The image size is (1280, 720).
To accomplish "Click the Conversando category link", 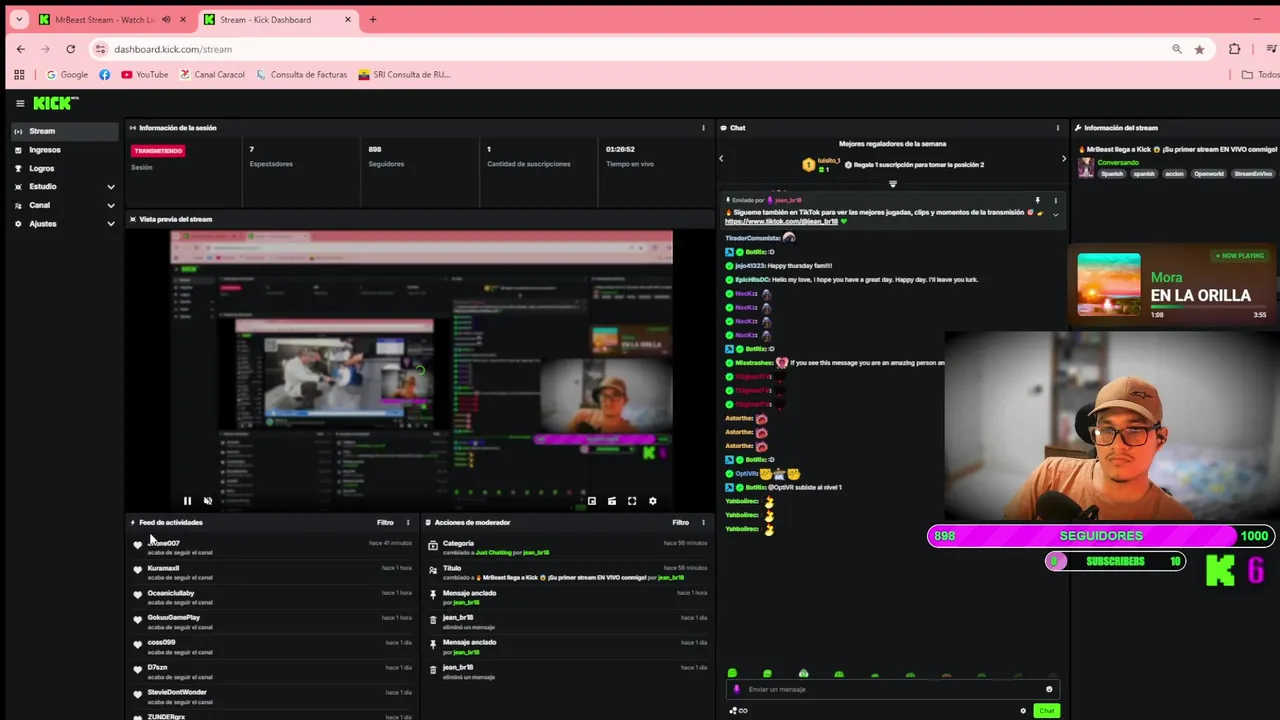I will 1118,162.
